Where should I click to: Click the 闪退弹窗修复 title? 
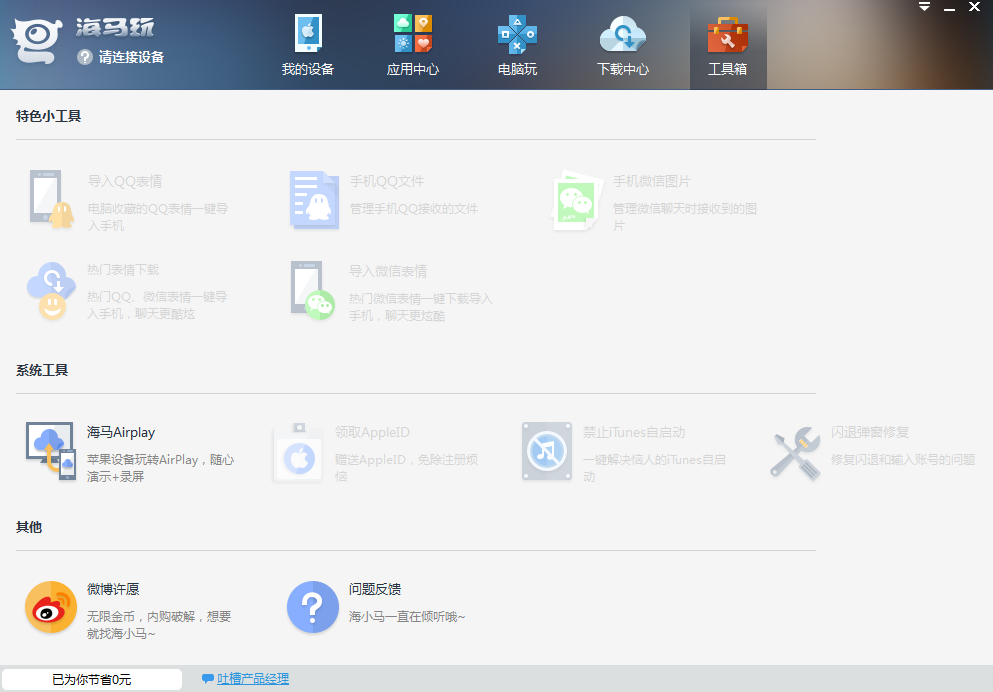(x=870, y=432)
